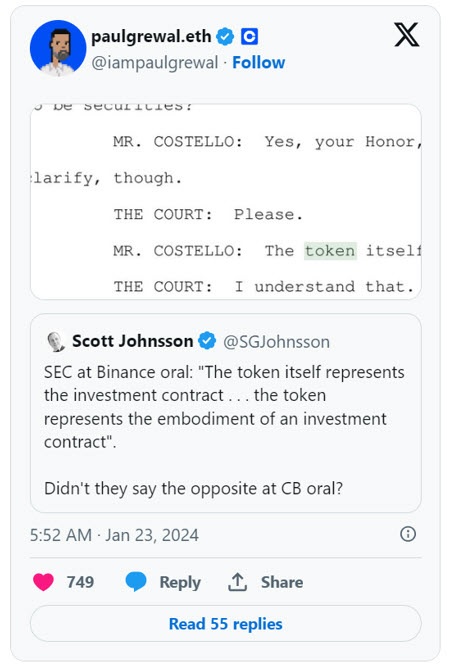Viewport: 450px width, 672px height.
Task: Click the Share upload arrow icon
Action: [237, 582]
